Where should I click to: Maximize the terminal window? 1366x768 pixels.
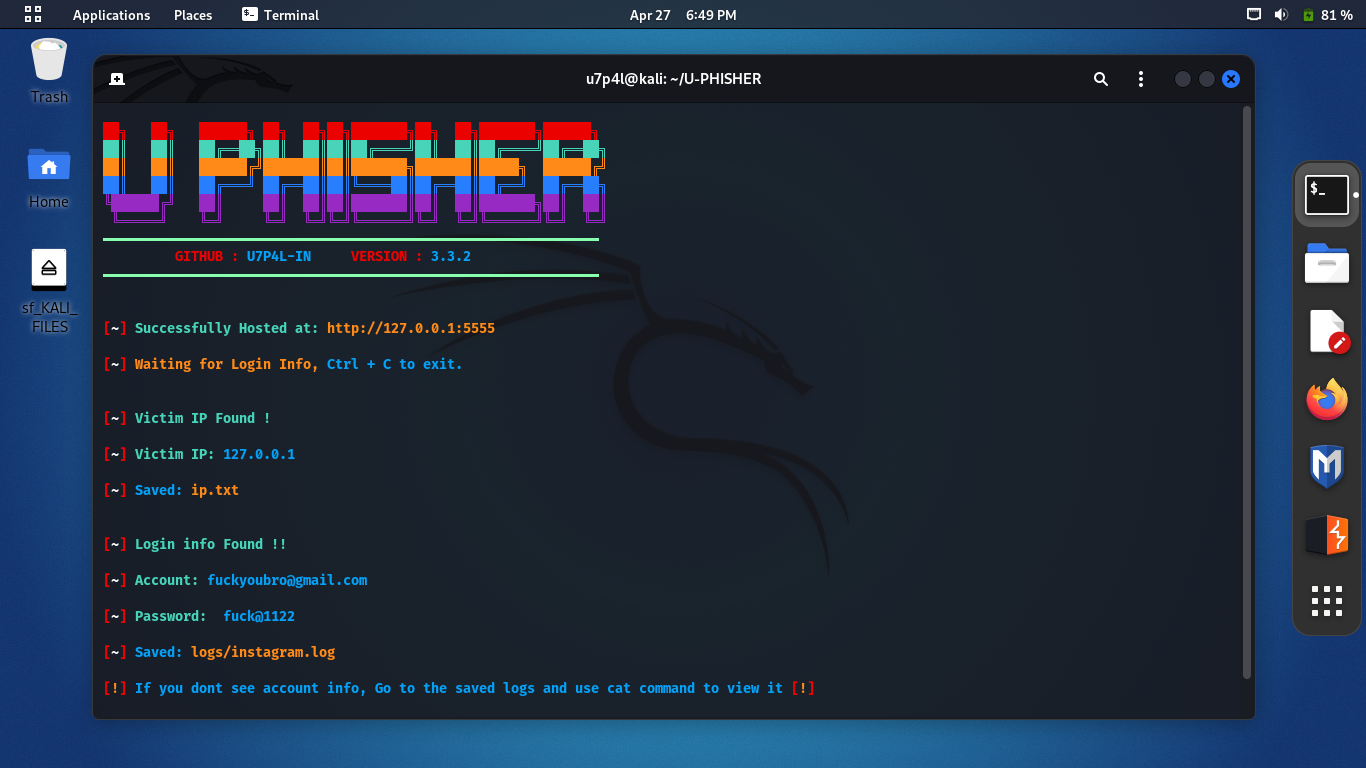tap(1207, 79)
